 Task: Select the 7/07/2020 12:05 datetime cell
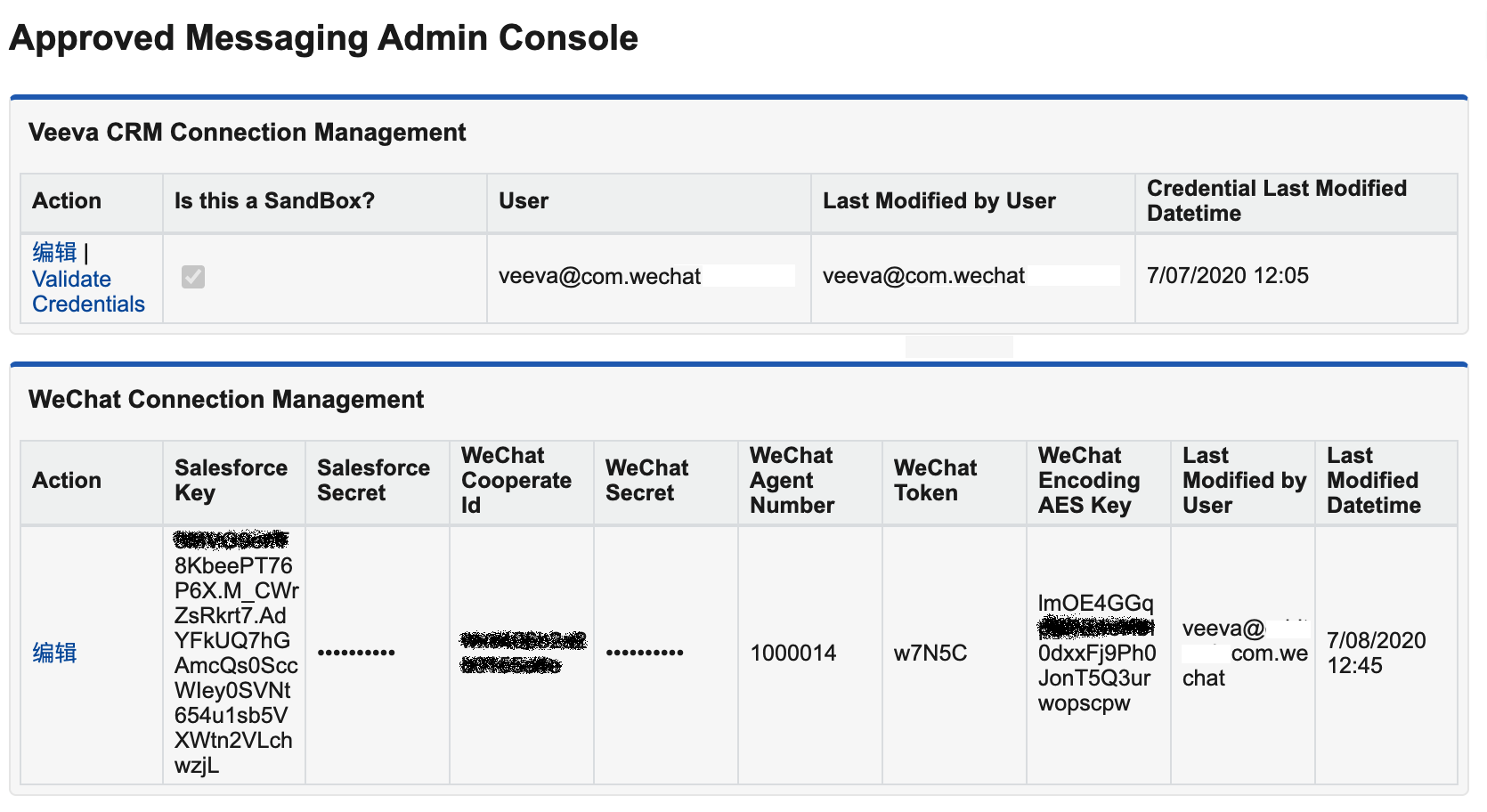[x=1227, y=276]
